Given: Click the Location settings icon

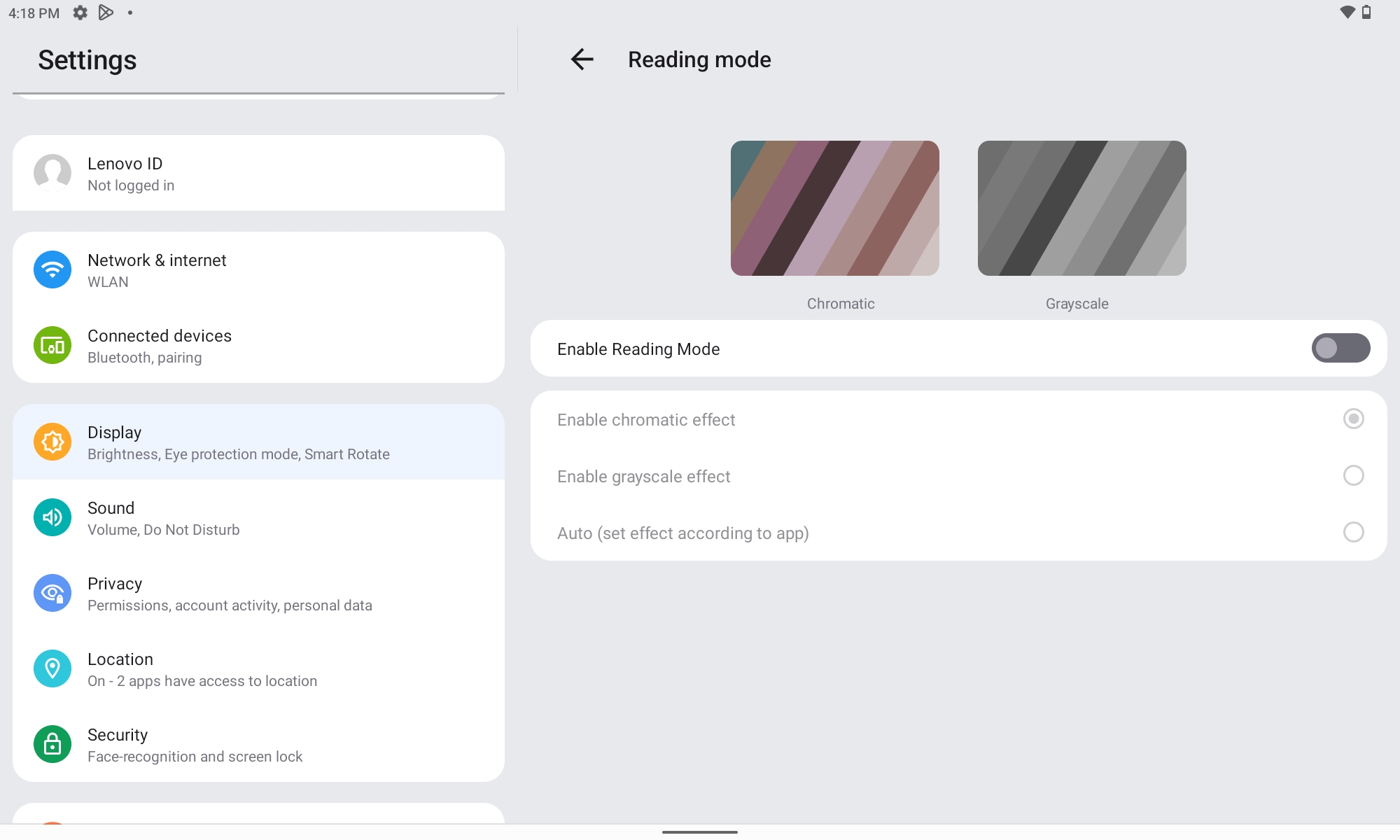Looking at the screenshot, I should [x=51, y=668].
